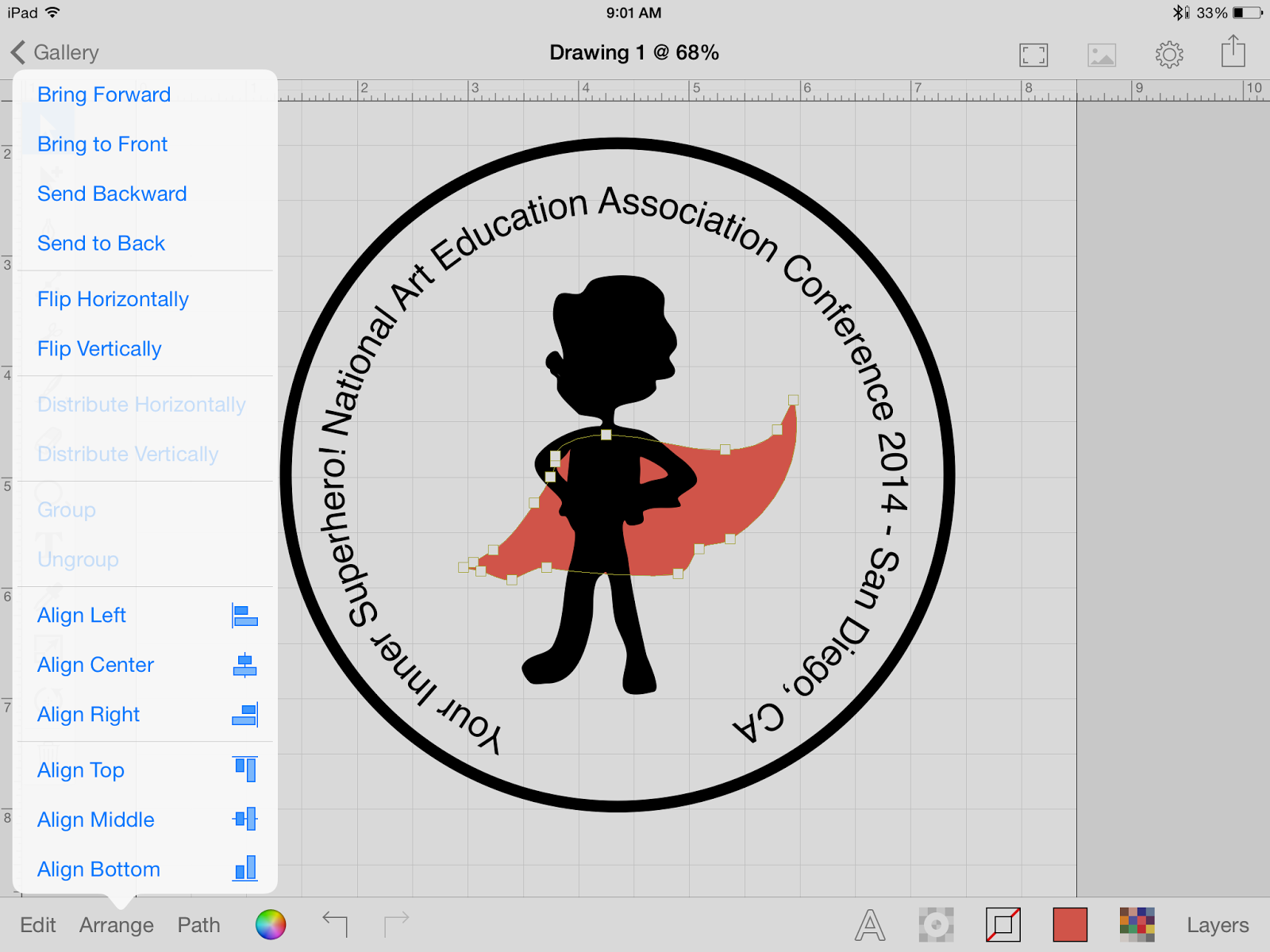
Task: Tap the Align Middle icon
Action: [x=244, y=819]
